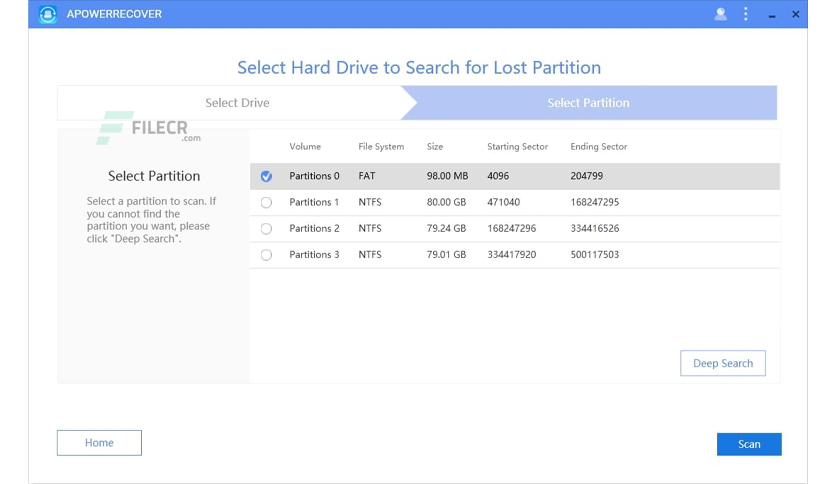The image size is (836, 484).
Task: Click the APOWERRECOVER title text
Action: click(114, 14)
